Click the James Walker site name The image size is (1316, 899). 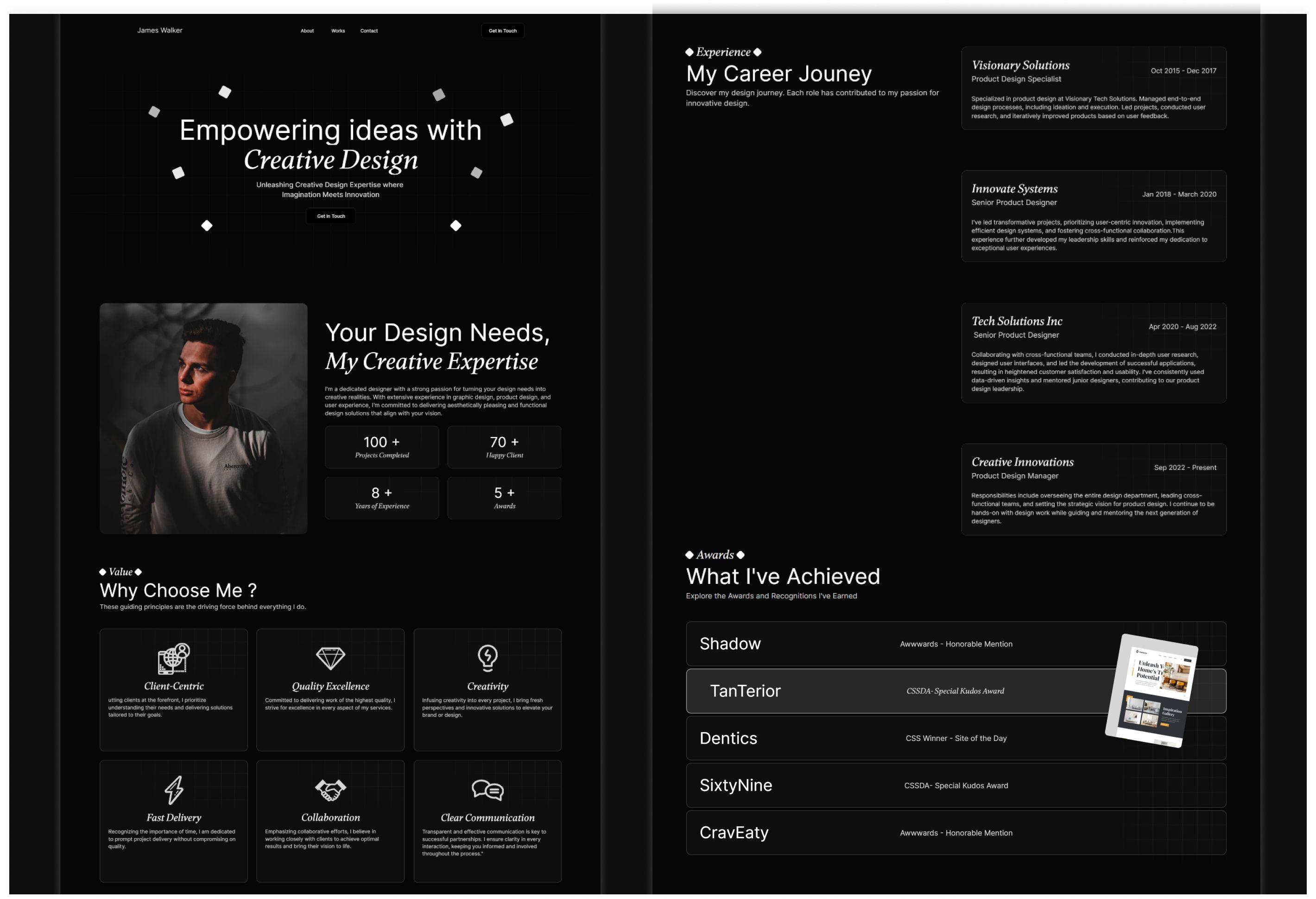click(x=160, y=30)
